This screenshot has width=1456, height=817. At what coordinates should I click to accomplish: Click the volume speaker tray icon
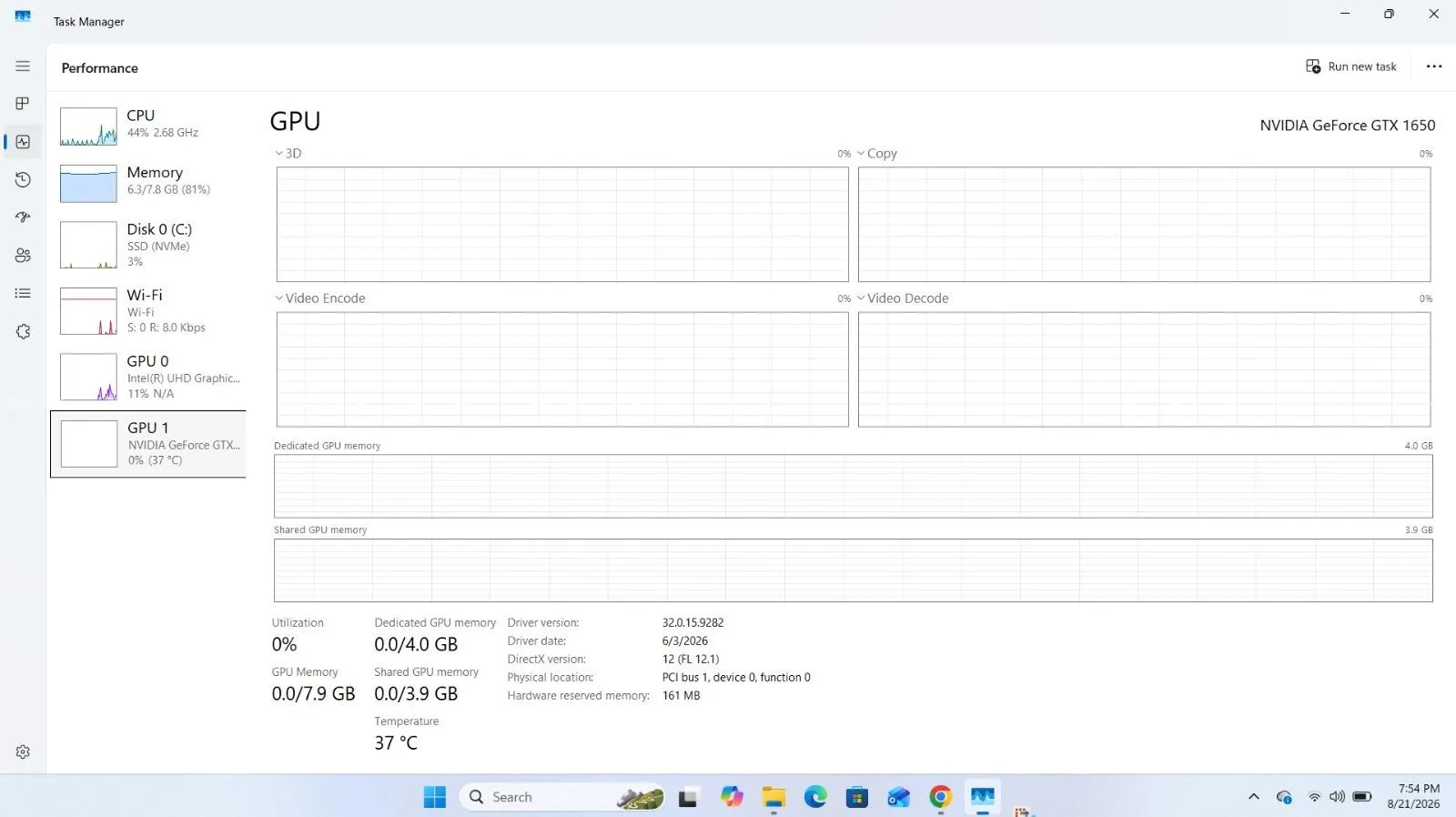click(x=1337, y=797)
